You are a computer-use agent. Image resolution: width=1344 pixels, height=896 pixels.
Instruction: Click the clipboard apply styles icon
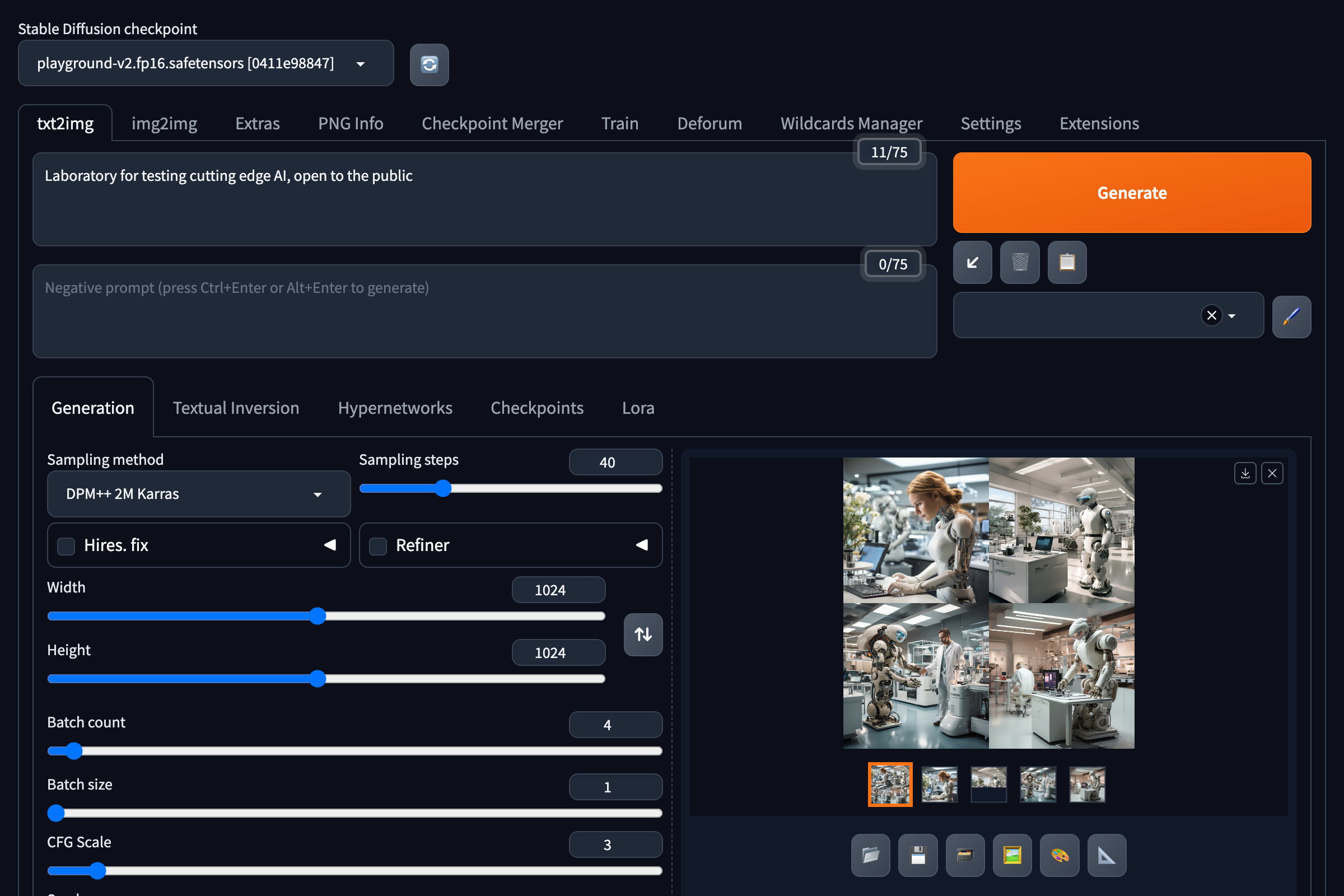tap(1067, 262)
